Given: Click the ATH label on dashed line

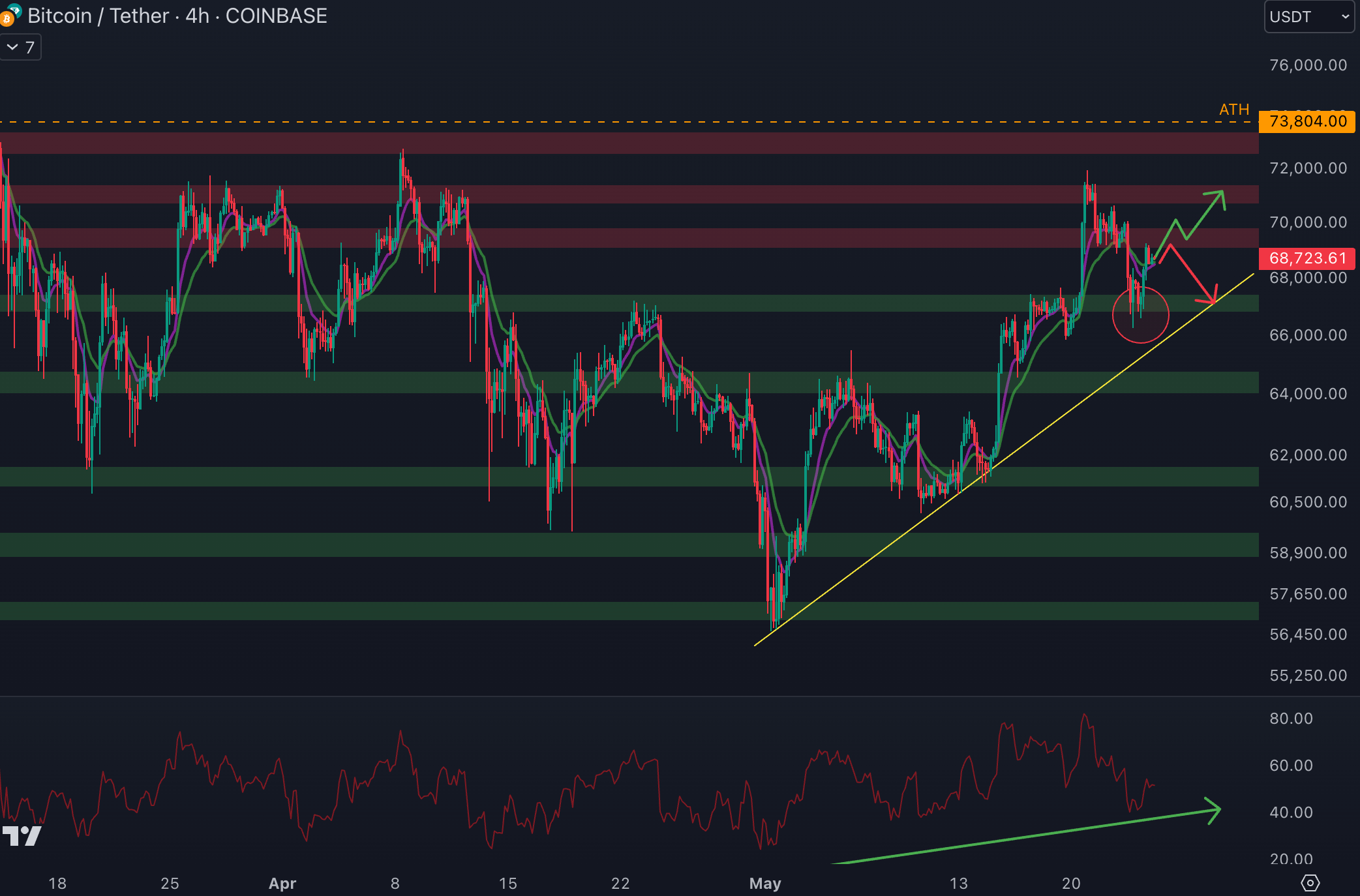Looking at the screenshot, I should point(1233,110).
